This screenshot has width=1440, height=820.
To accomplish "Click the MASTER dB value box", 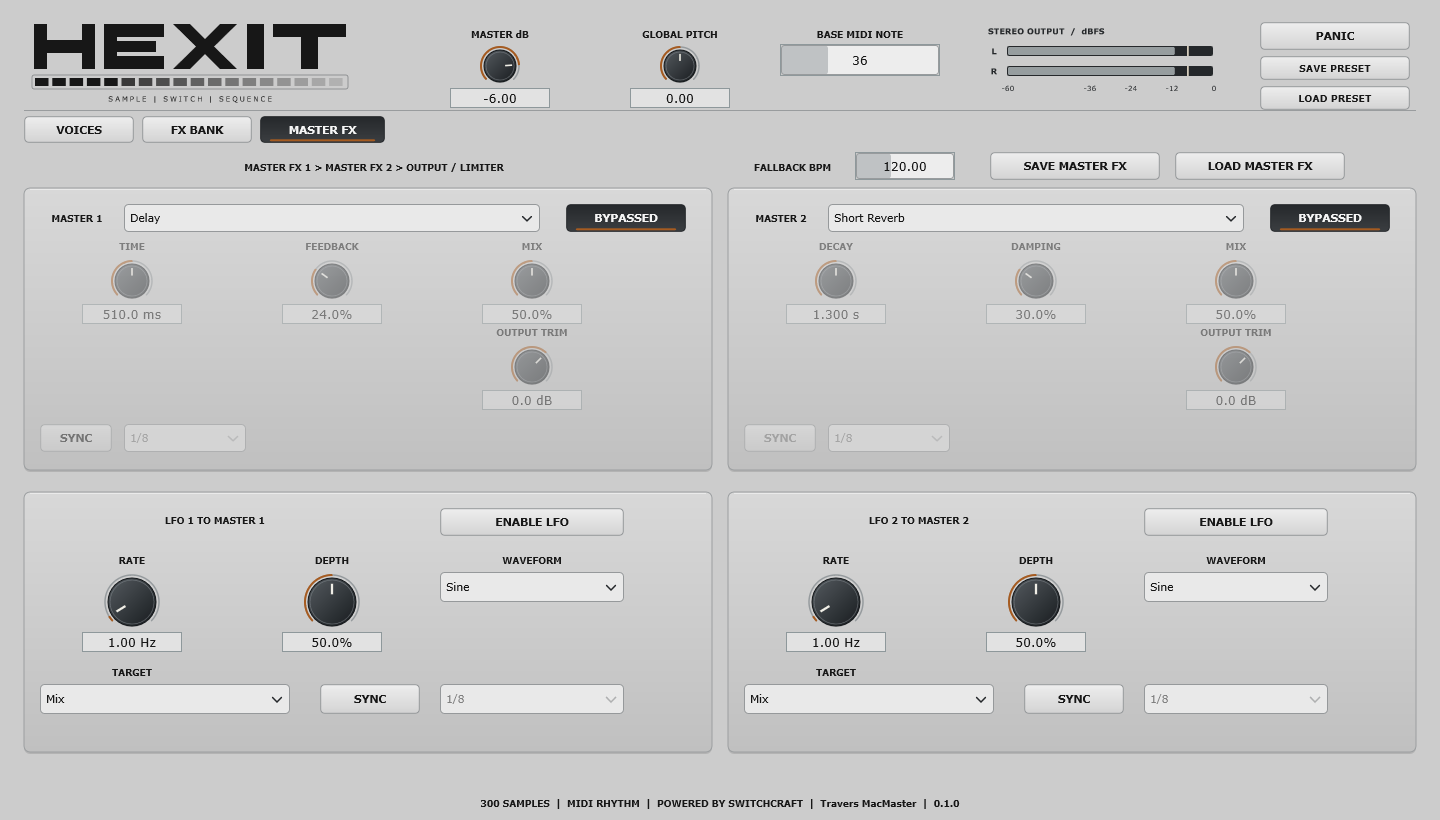I will [x=500, y=98].
